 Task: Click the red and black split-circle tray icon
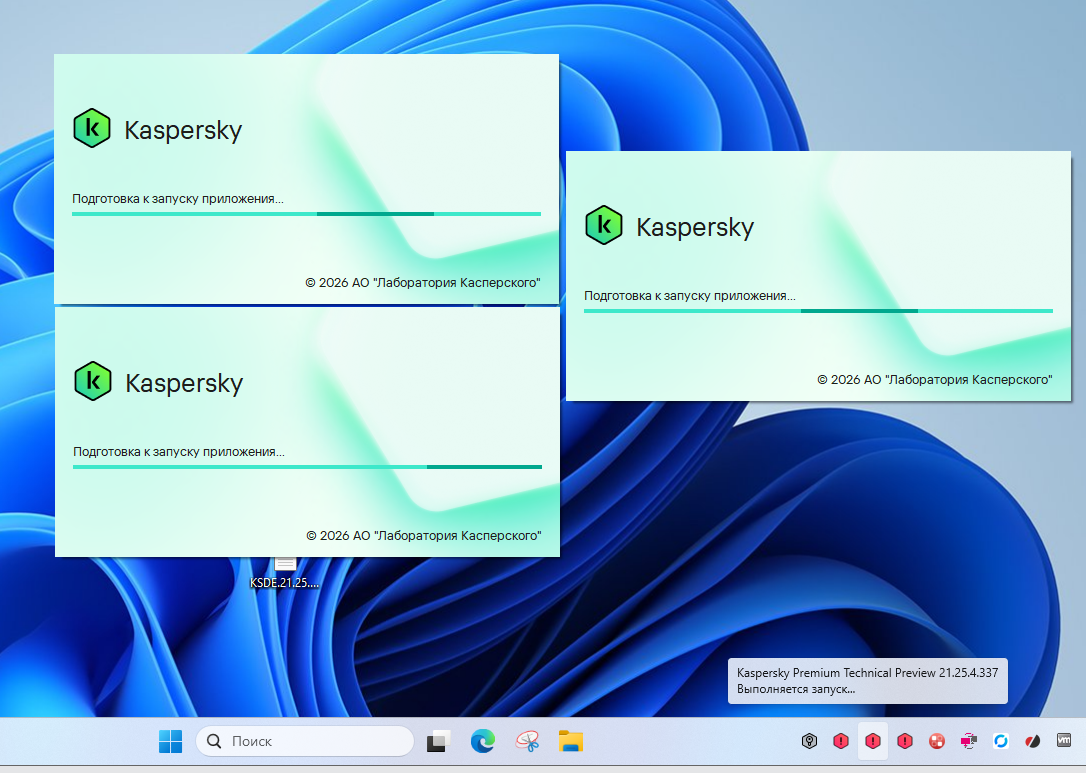1032,741
